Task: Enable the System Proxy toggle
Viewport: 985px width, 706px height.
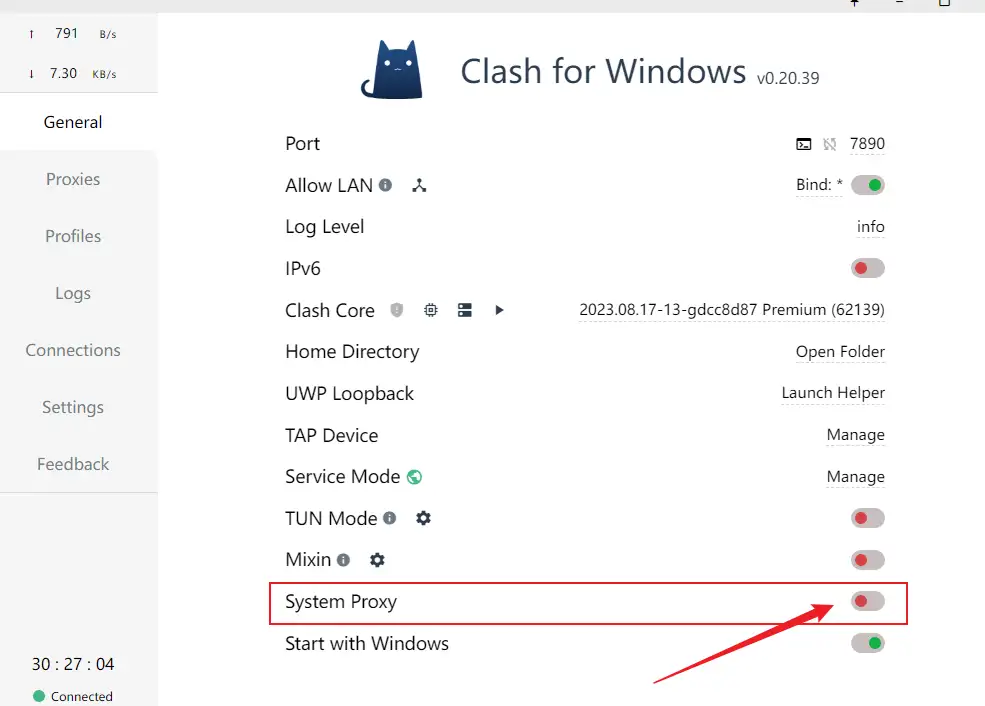Action: [867, 602]
